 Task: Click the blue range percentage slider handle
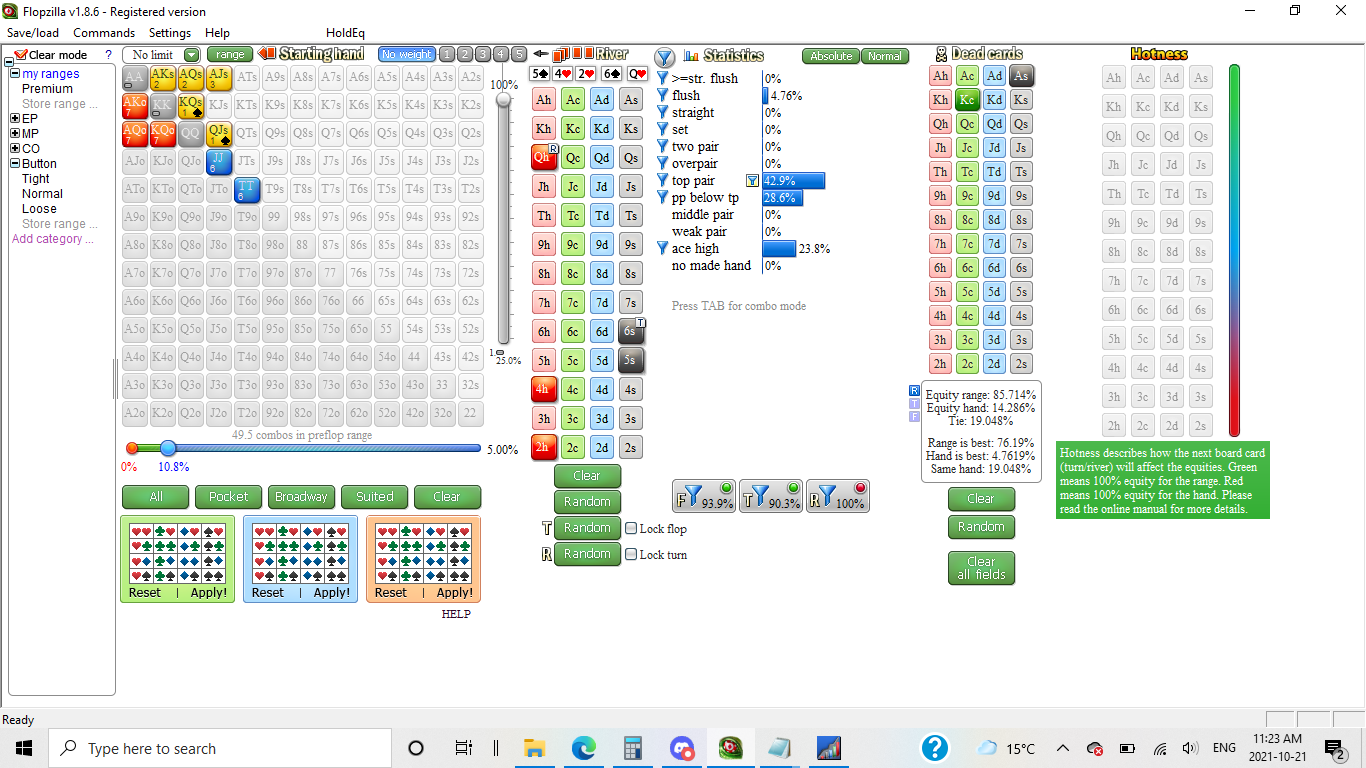[x=168, y=449]
